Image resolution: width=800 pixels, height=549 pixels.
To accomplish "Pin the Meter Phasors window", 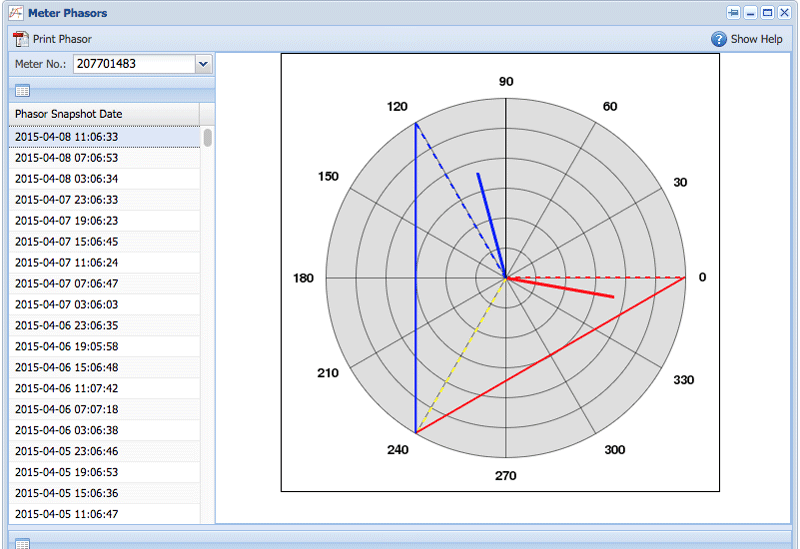I will click(x=733, y=13).
